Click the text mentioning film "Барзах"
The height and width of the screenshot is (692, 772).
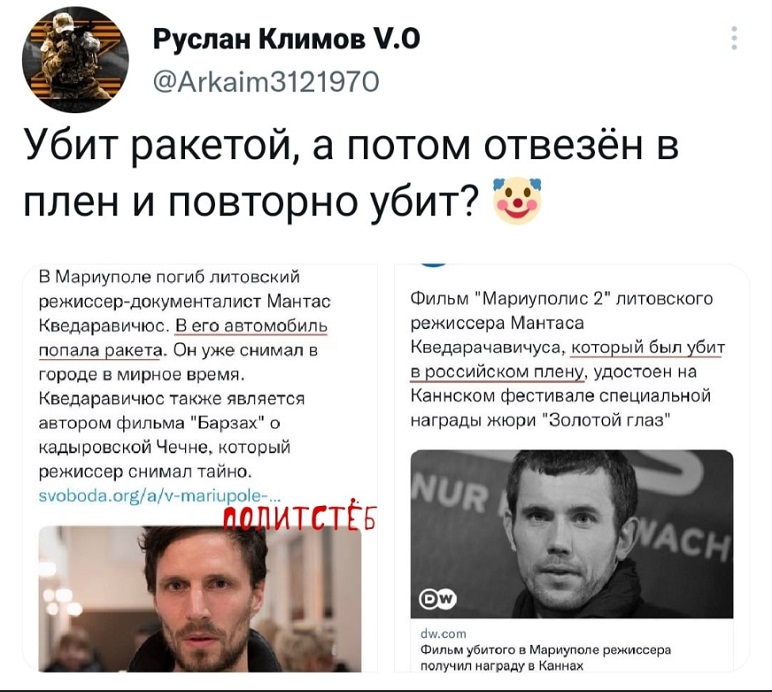(x=160, y=423)
